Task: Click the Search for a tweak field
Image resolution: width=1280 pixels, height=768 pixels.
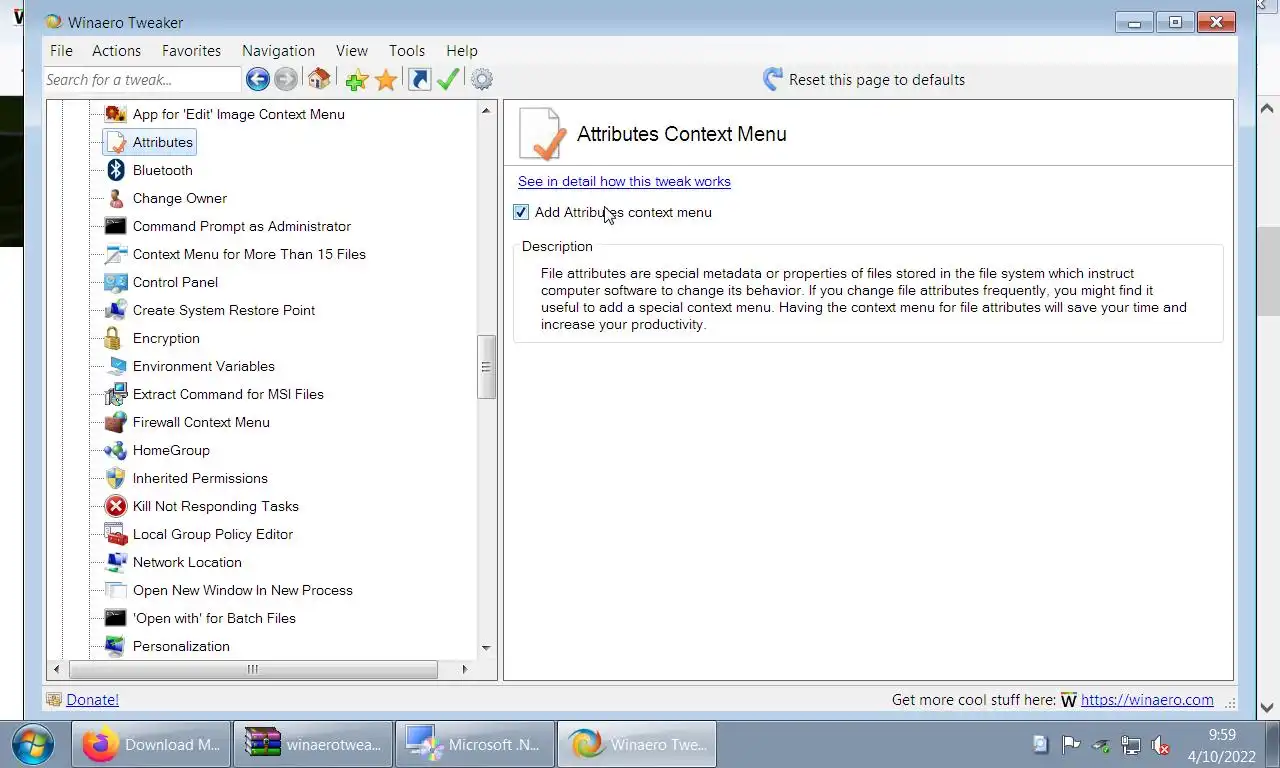Action: point(142,80)
